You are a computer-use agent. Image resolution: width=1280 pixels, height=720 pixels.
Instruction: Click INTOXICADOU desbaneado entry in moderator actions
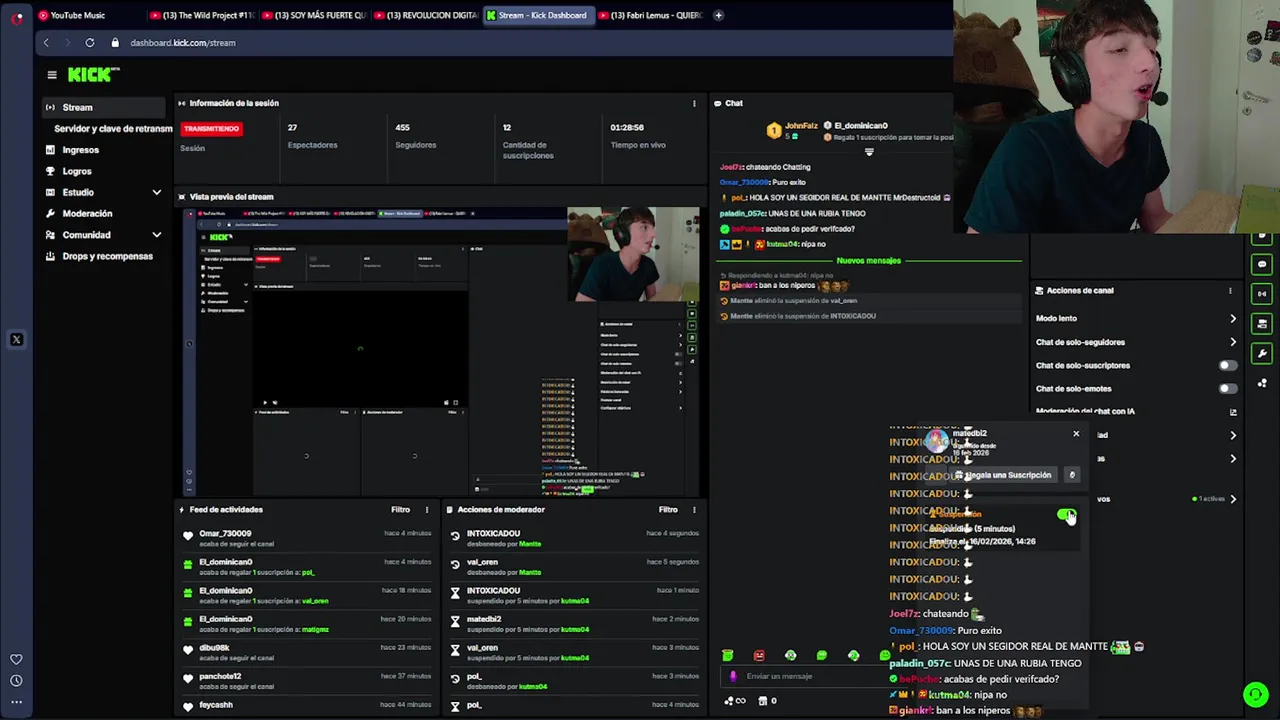[575, 538]
